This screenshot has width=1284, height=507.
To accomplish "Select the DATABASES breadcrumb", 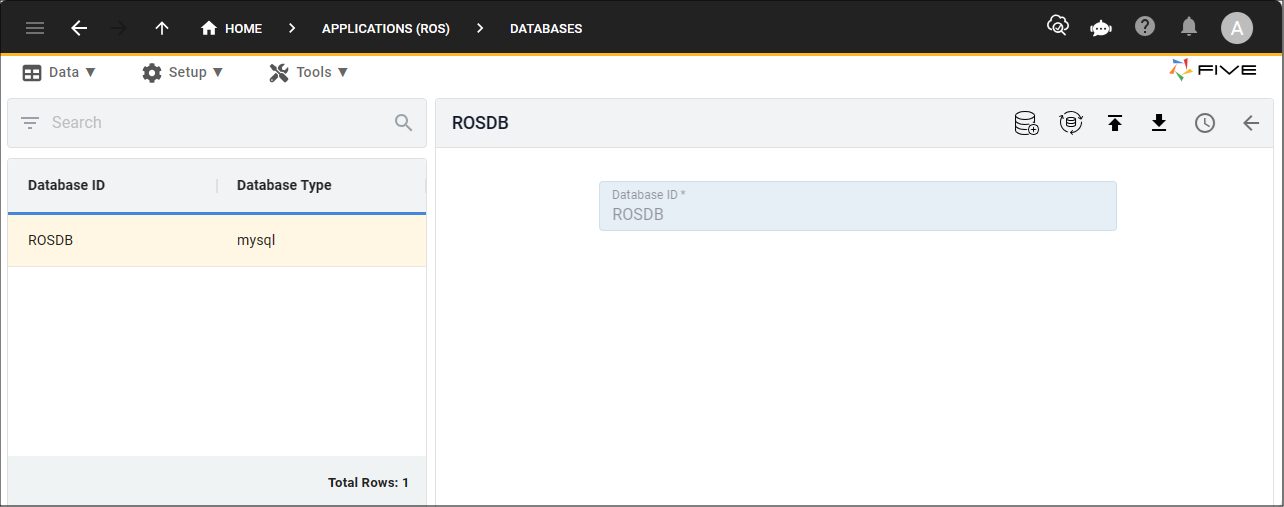I will (546, 28).
